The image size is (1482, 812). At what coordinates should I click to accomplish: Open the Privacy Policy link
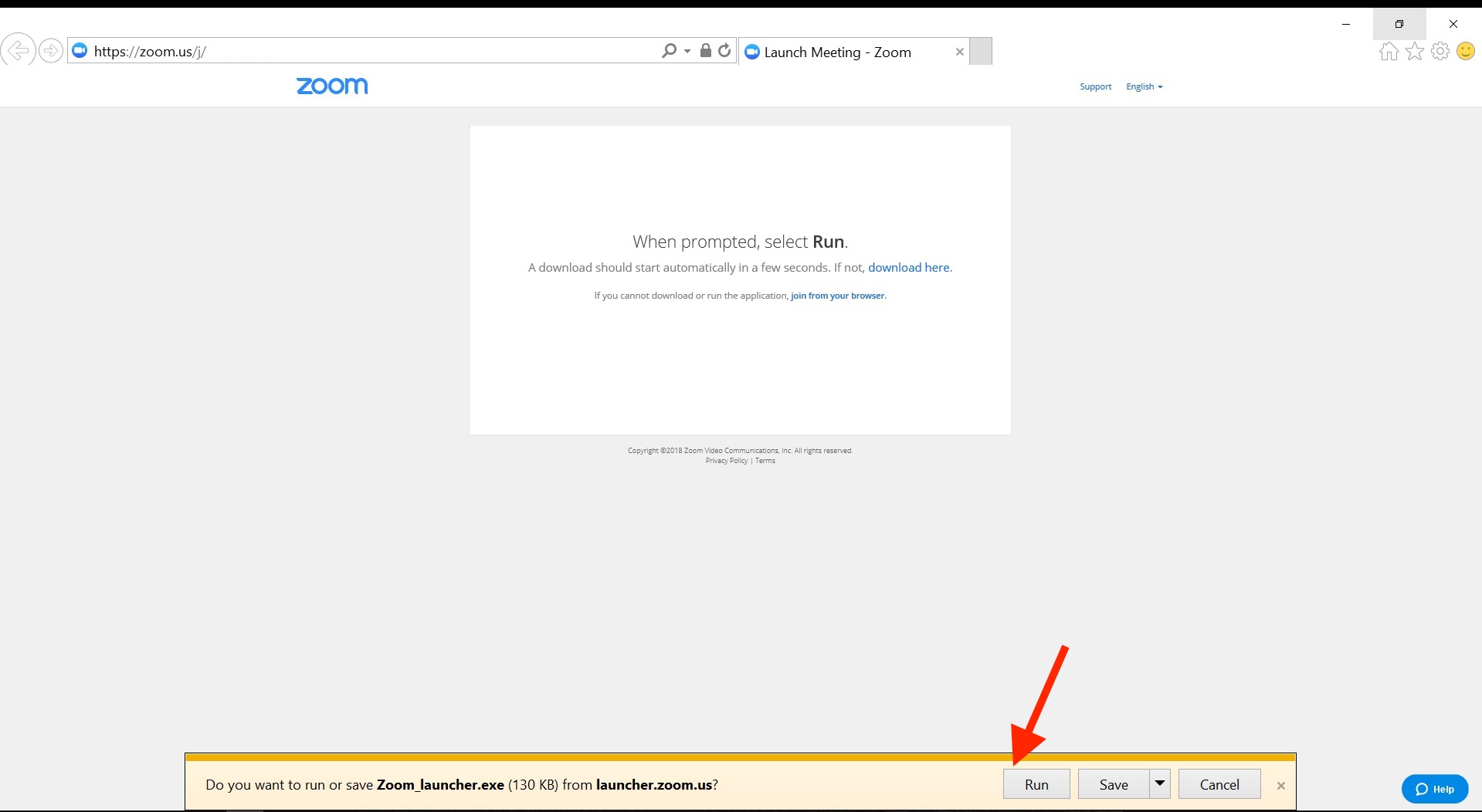727,461
